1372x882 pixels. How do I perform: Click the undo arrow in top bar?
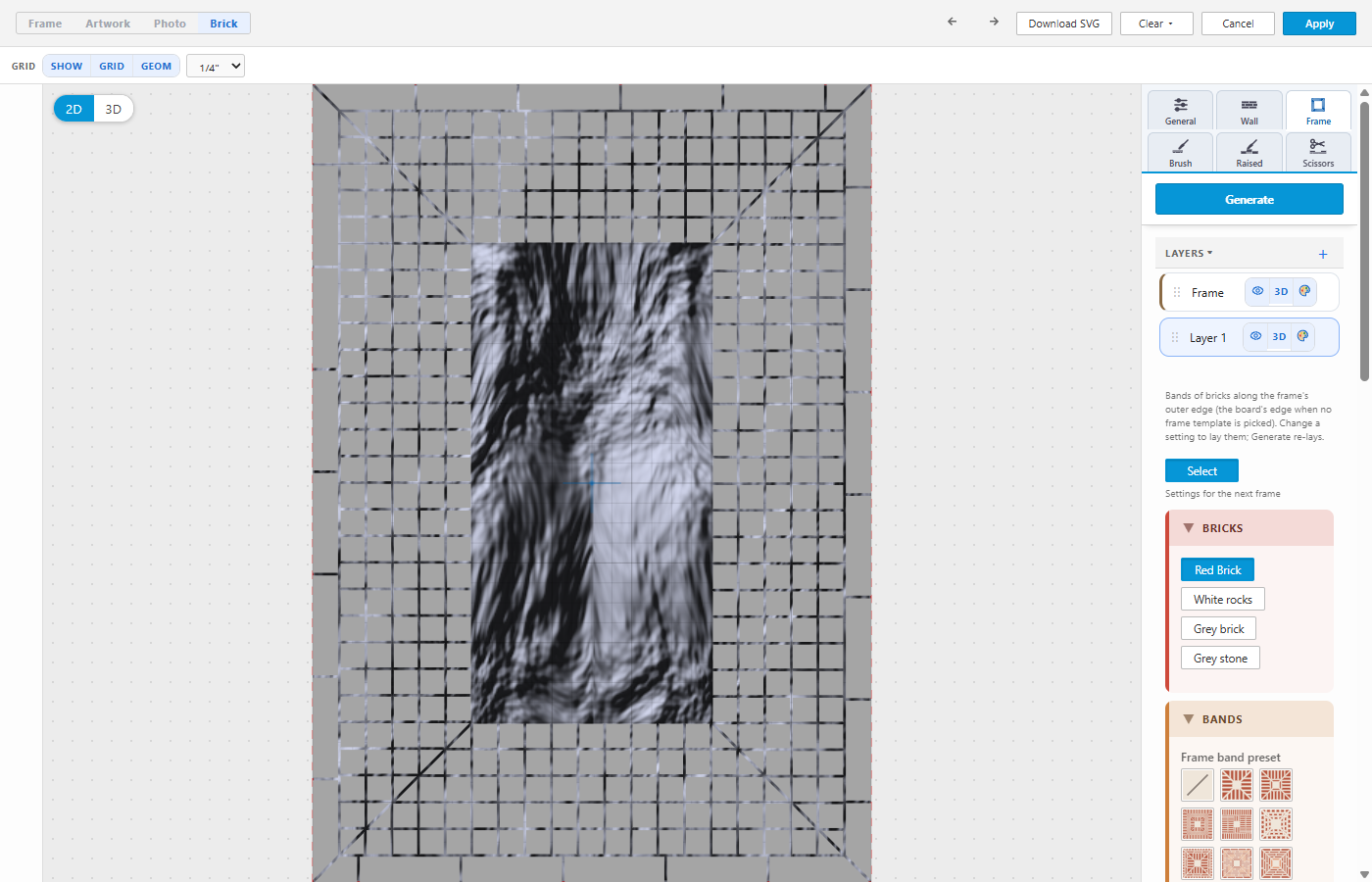[x=952, y=22]
